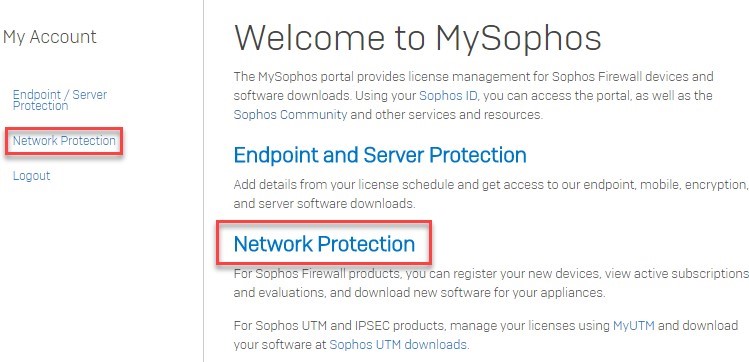The width and height of the screenshot is (749, 362).
Task: Click the My Account sidebar heading
Action: (50, 37)
